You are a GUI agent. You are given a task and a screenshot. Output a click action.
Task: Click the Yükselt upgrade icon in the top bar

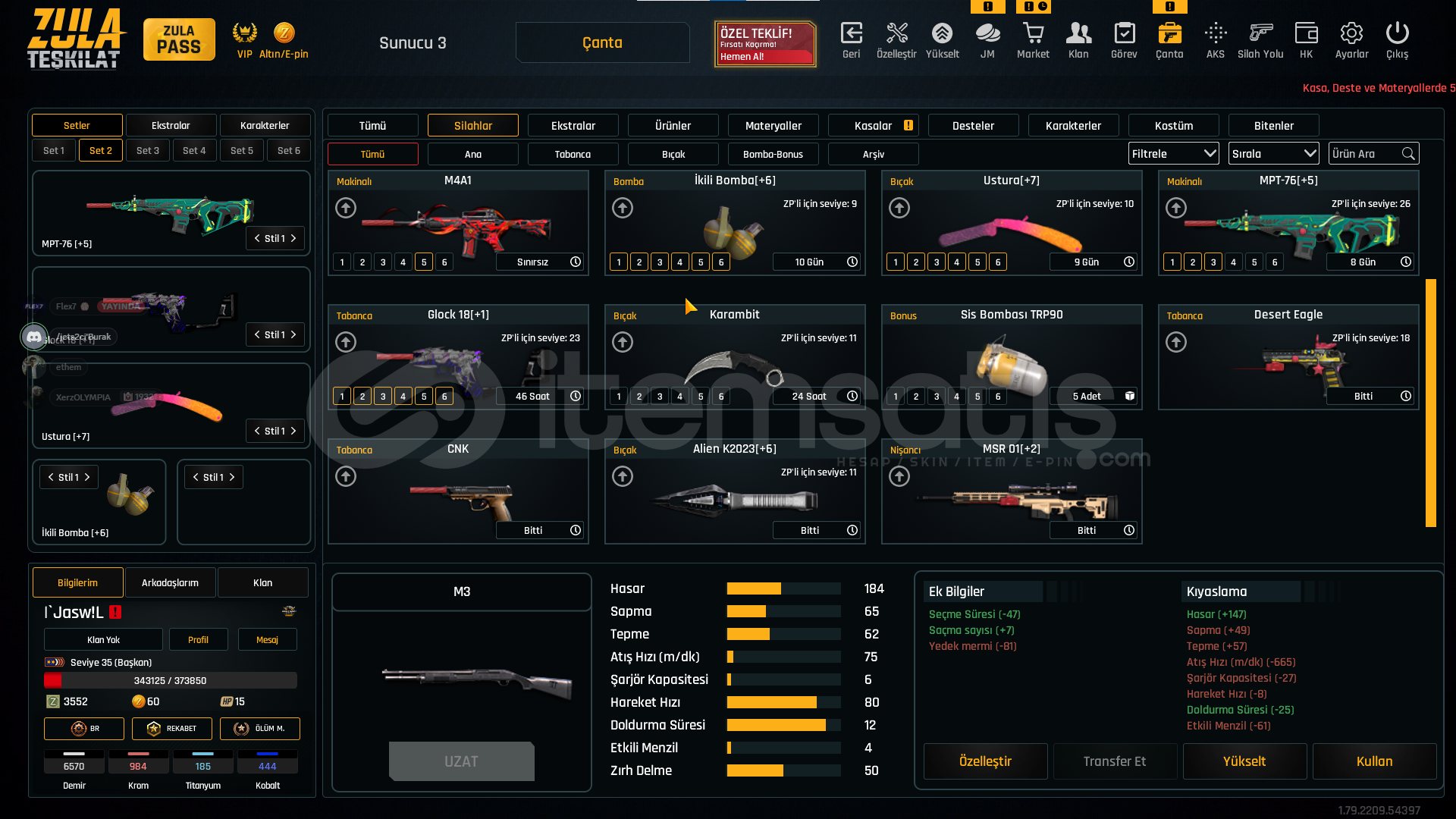tap(942, 33)
